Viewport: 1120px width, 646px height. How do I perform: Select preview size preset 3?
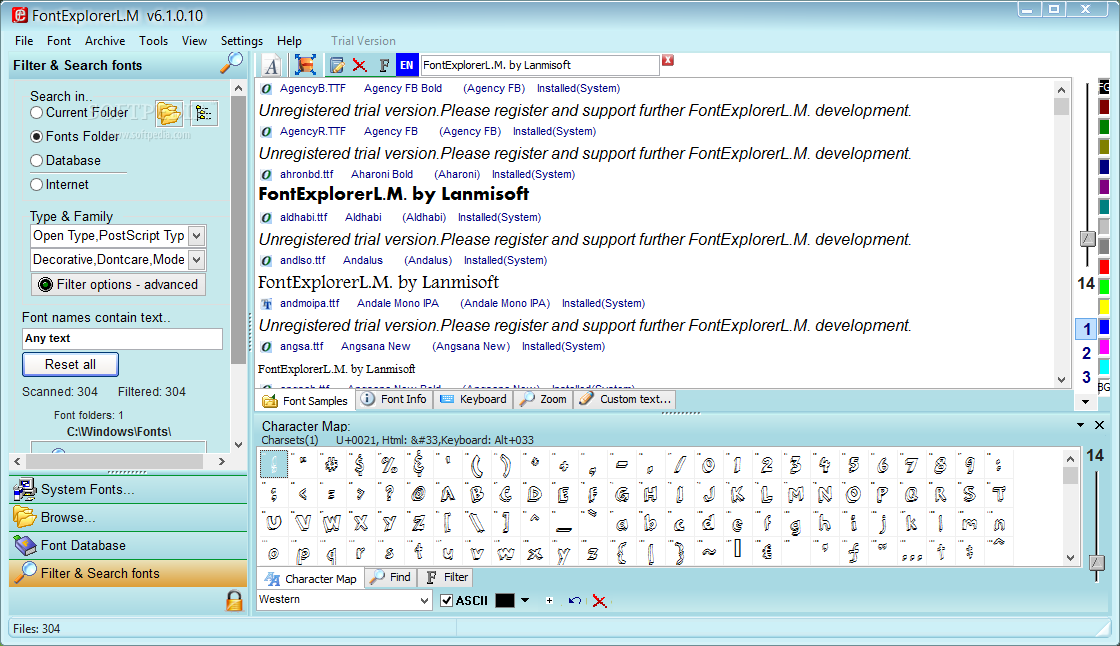(1086, 377)
